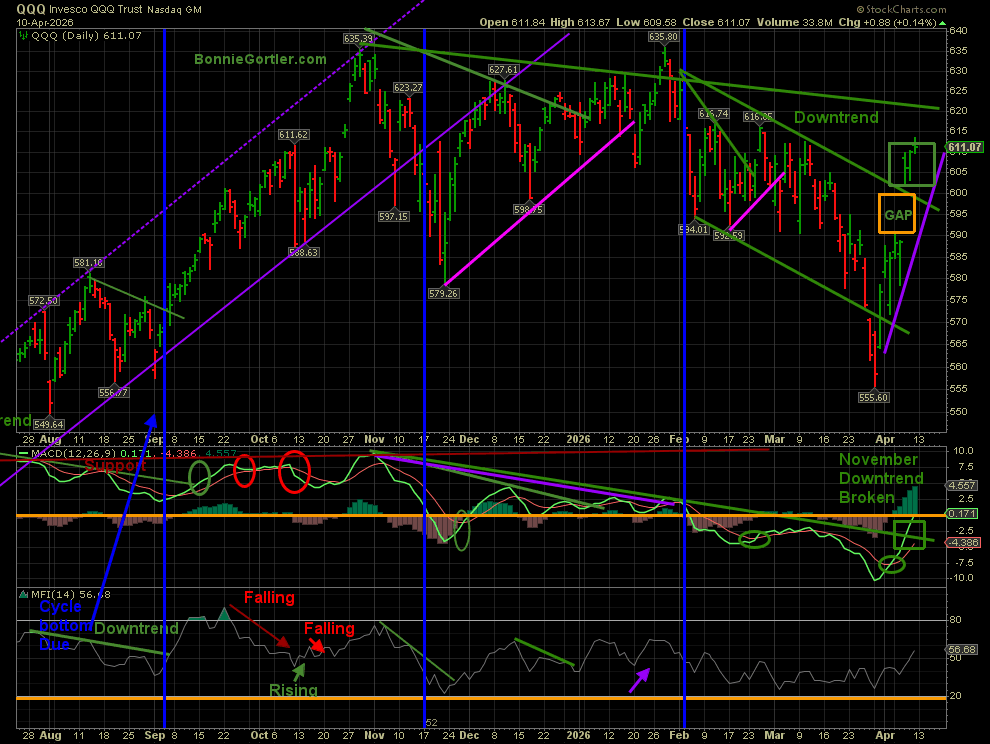Image resolution: width=990 pixels, height=744 pixels.
Task: Click the MFI triangle legend icon
Action: click(x=22, y=595)
